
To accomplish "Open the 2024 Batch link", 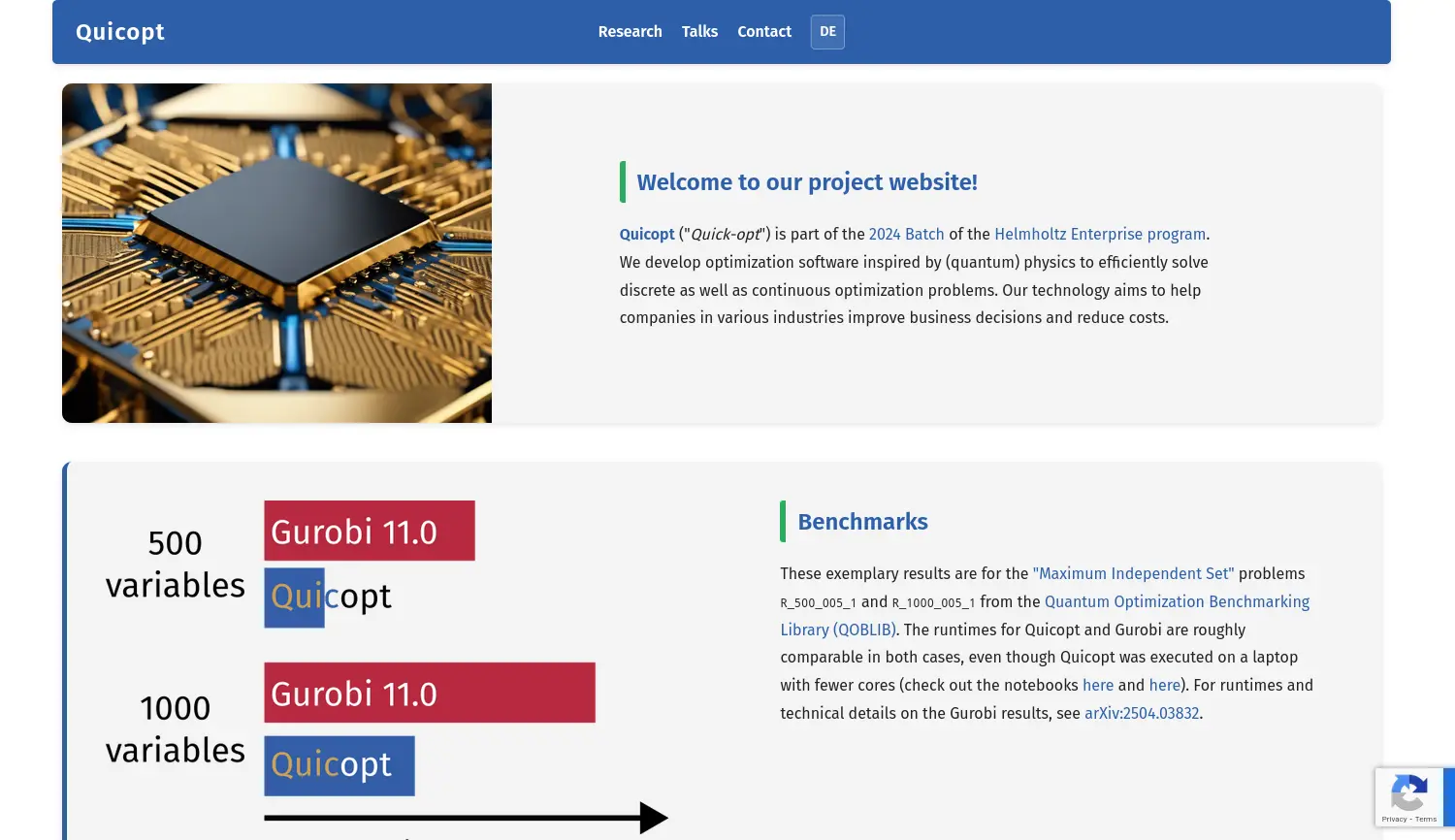I will tap(906, 235).
